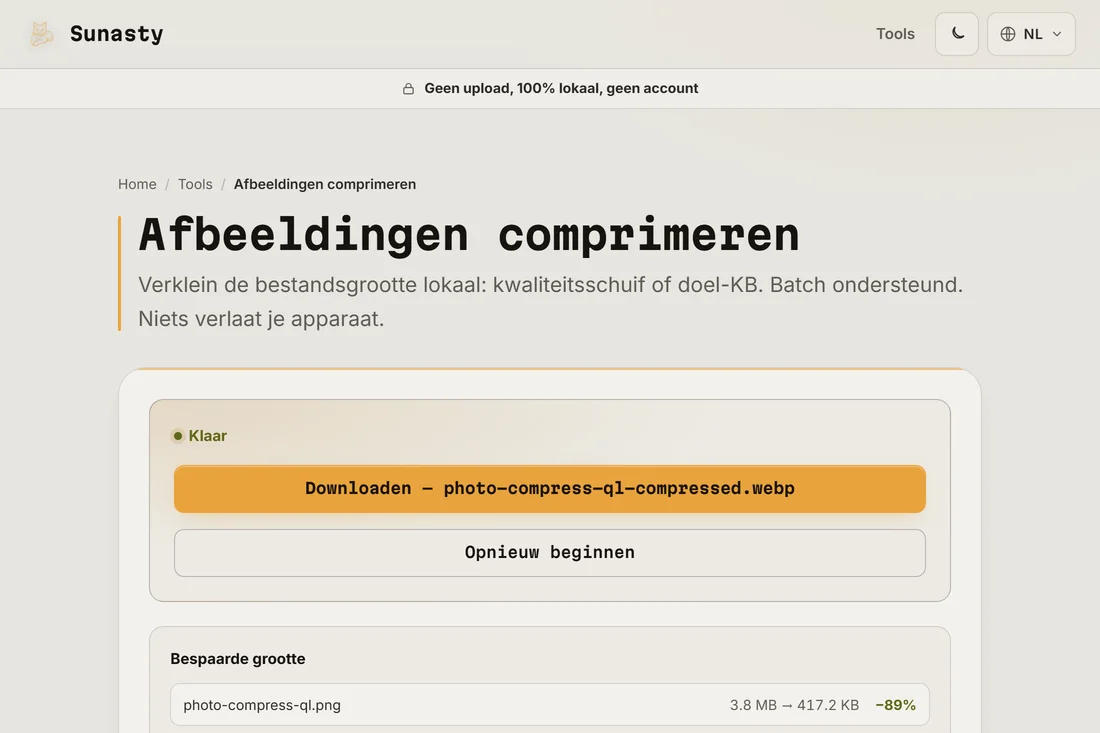
Task: Click the green Klaar status dot
Action: tap(177, 436)
